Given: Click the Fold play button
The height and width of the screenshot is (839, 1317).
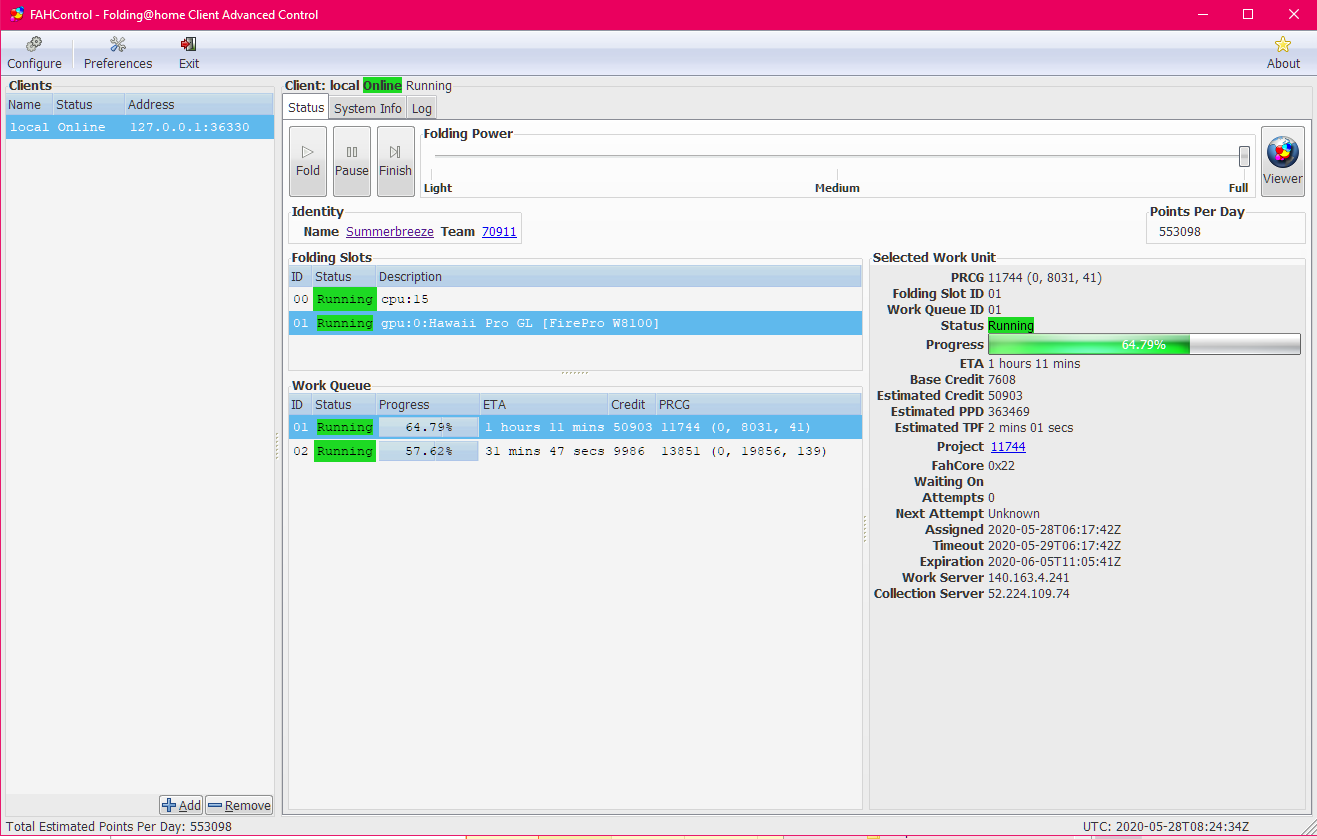Looking at the screenshot, I should click(308, 161).
